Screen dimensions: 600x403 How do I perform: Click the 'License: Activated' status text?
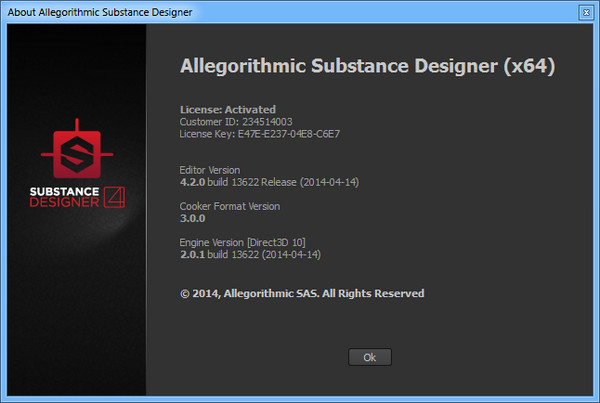pos(227,109)
